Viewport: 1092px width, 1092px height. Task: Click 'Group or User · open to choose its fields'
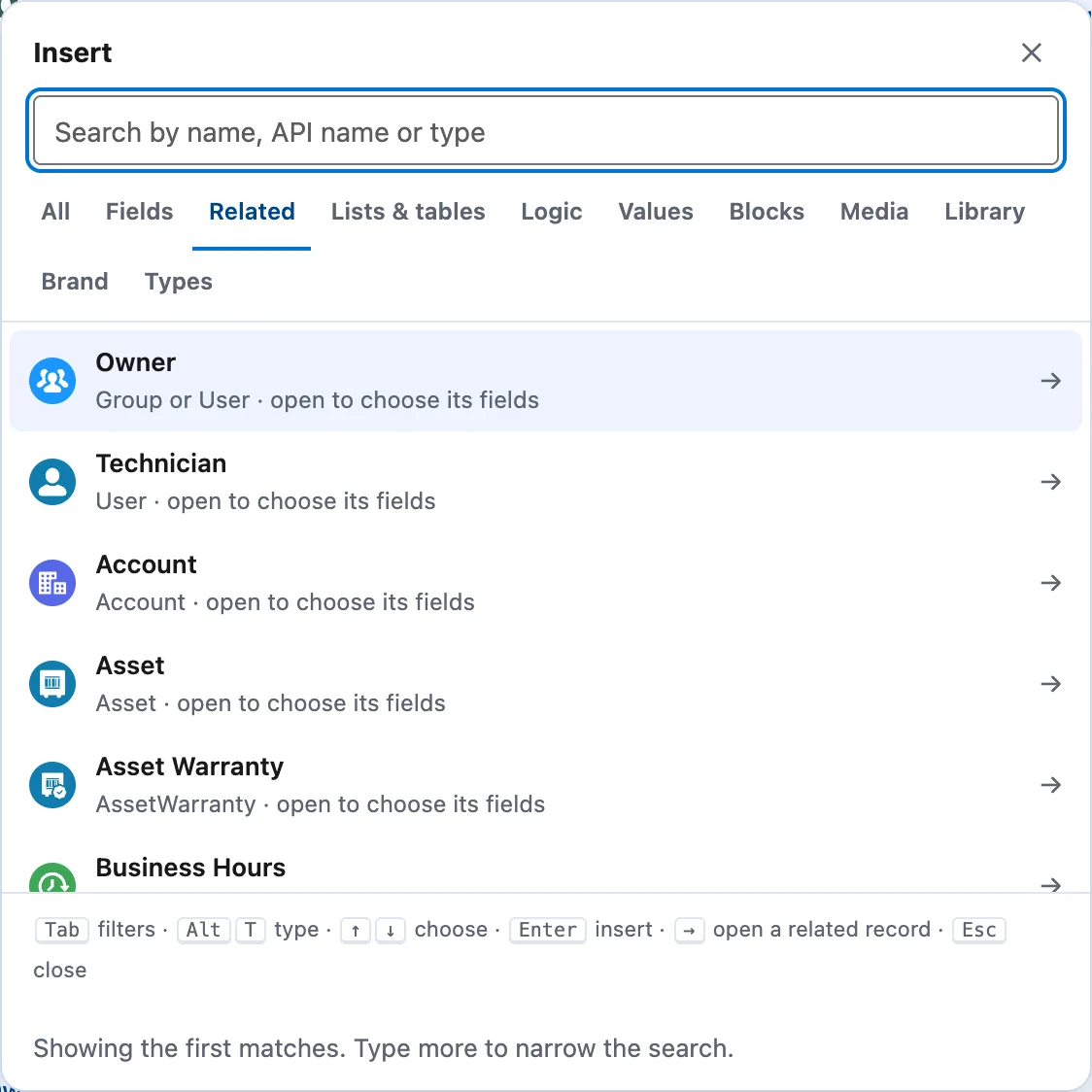318,400
